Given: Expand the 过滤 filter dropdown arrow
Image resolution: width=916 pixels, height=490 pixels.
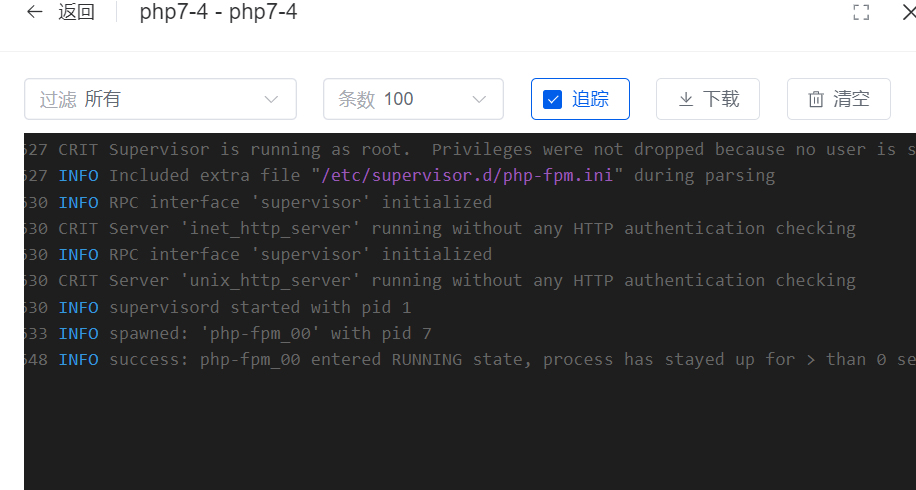Looking at the screenshot, I should (x=271, y=99).
